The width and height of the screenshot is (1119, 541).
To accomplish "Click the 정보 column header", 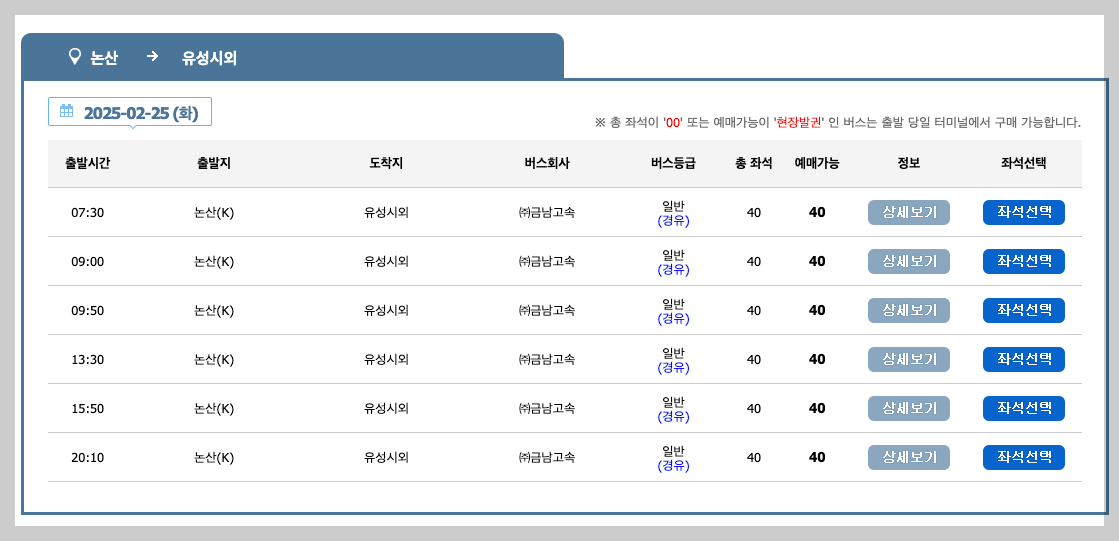I will pyautogui.click(x=908, y=163).
